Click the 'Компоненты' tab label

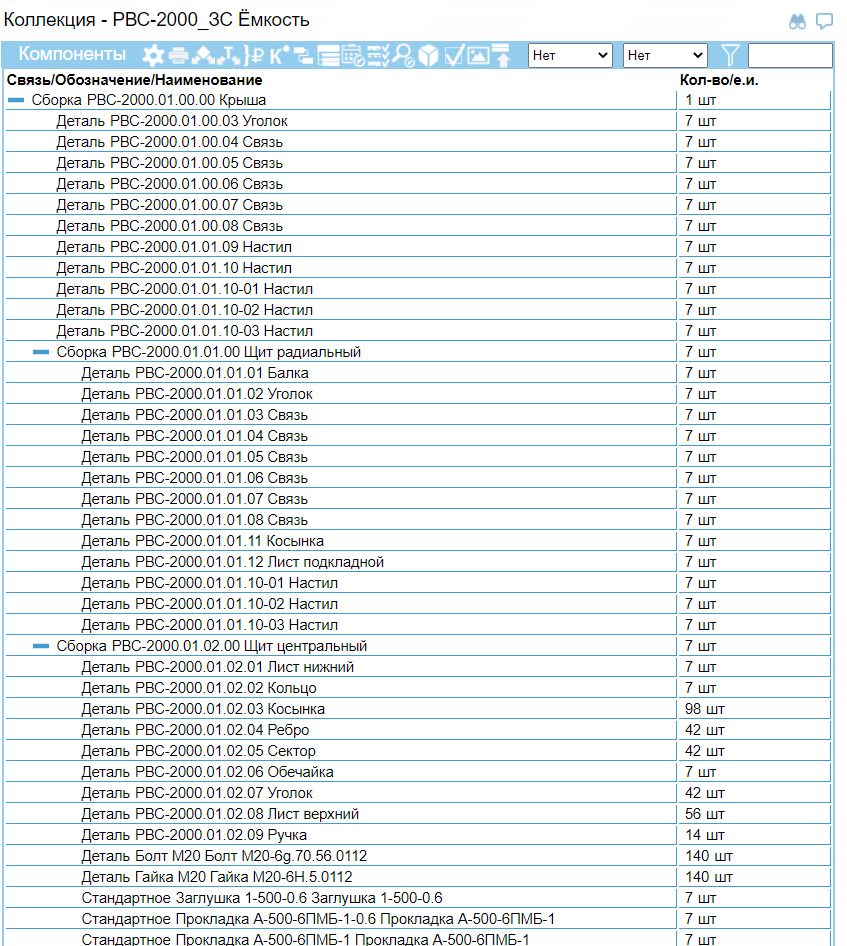[72, 55]
